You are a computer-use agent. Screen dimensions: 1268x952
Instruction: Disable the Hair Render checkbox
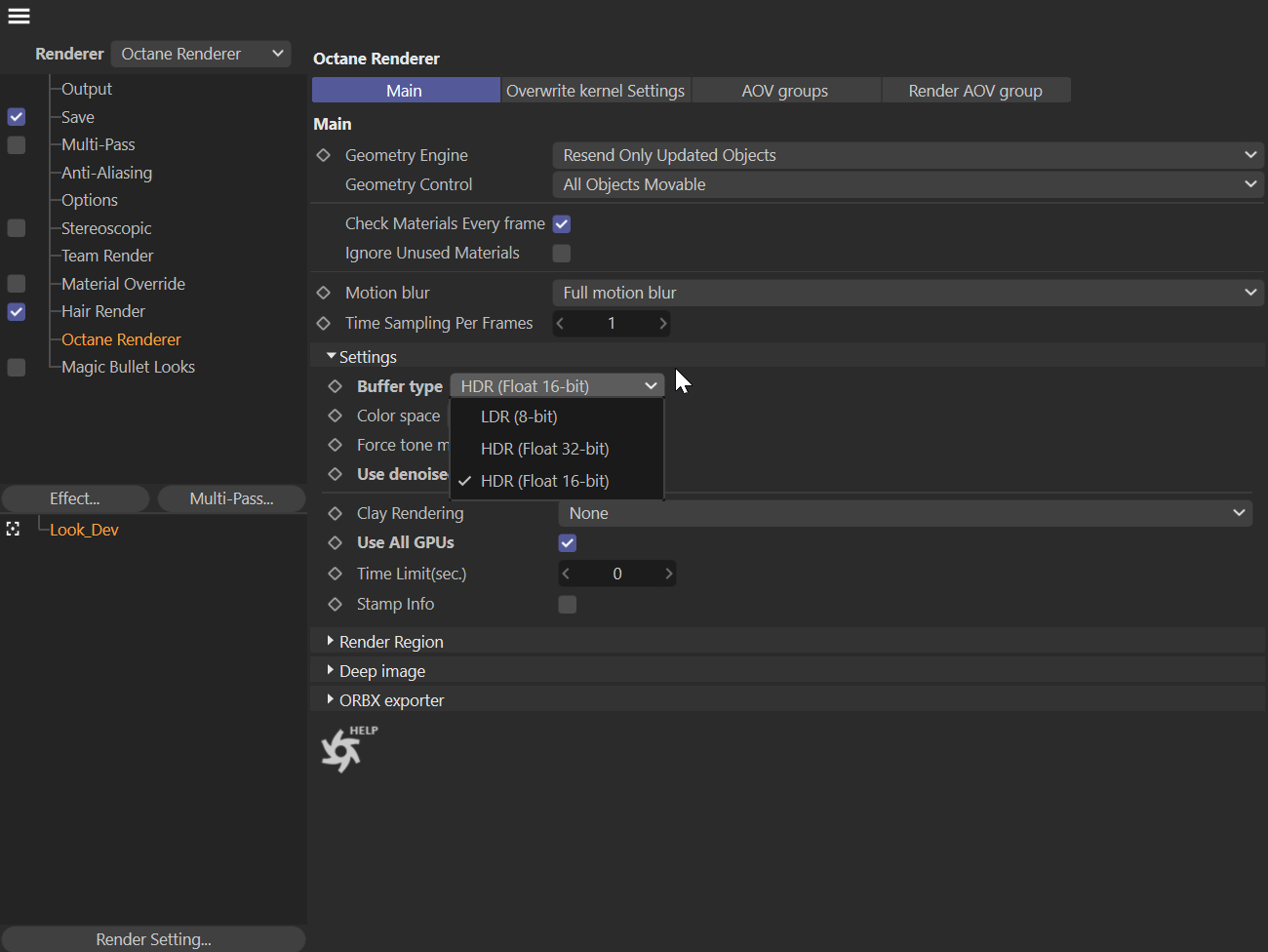[x=17, y=311]
